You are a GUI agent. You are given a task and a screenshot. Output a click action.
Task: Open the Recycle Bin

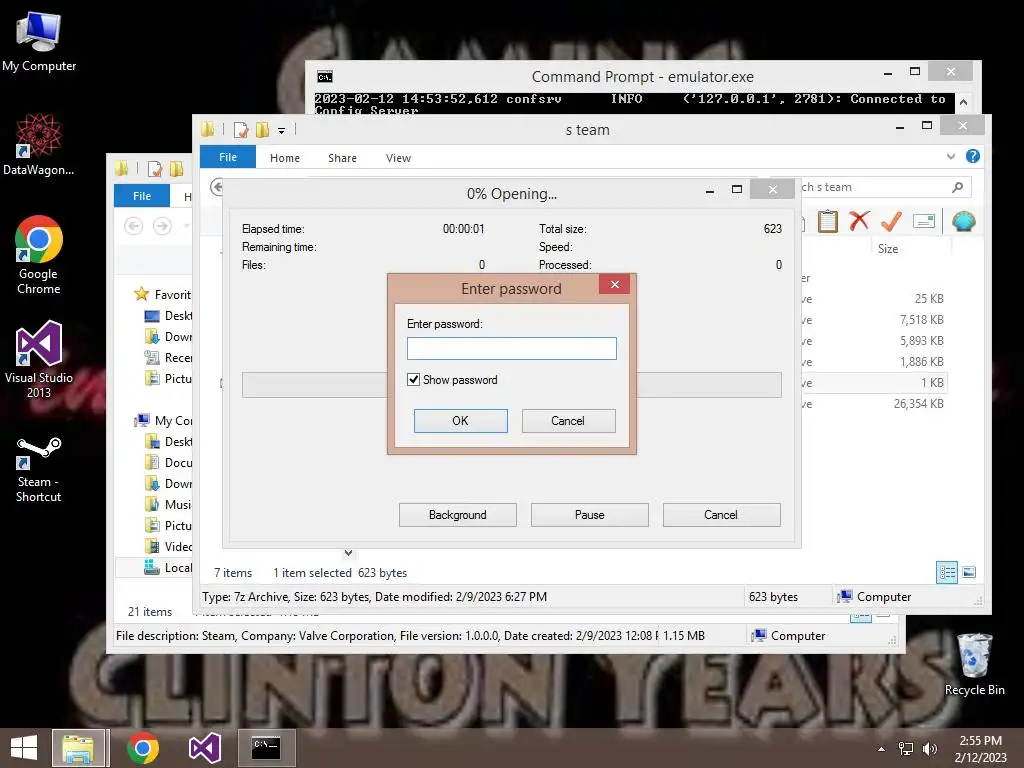pyautogui.click(x=974, y=664)
